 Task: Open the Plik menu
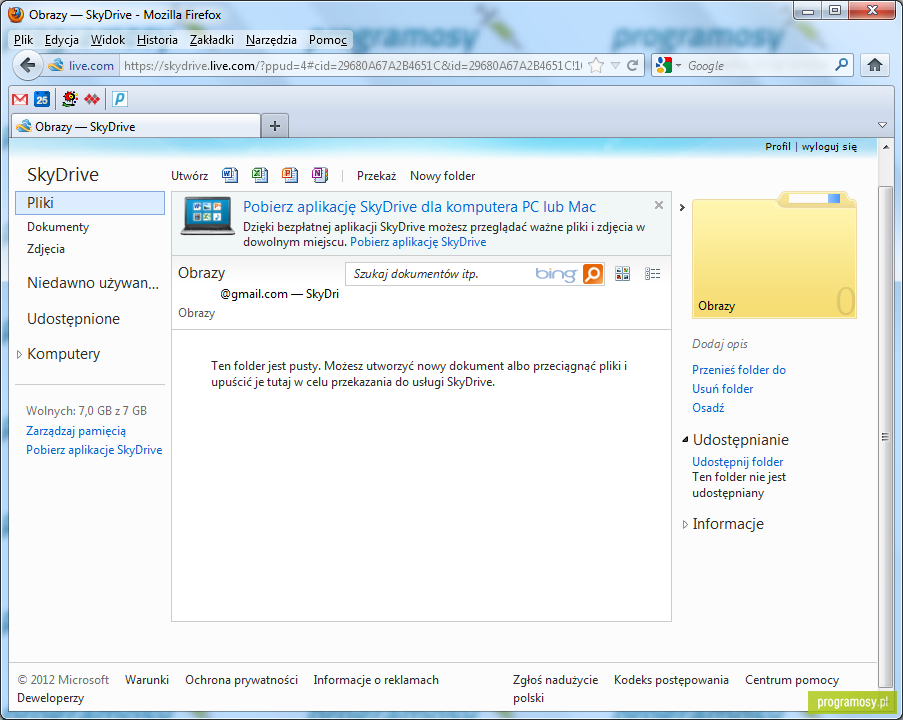pos(24,40)
